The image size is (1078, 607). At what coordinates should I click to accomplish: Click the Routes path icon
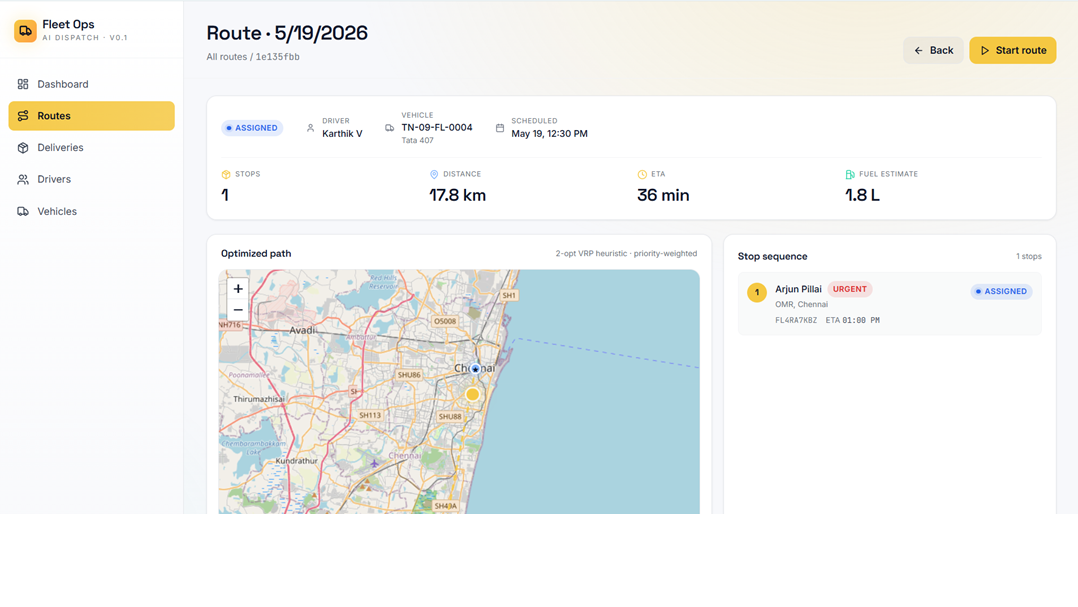tap(23, 115)
